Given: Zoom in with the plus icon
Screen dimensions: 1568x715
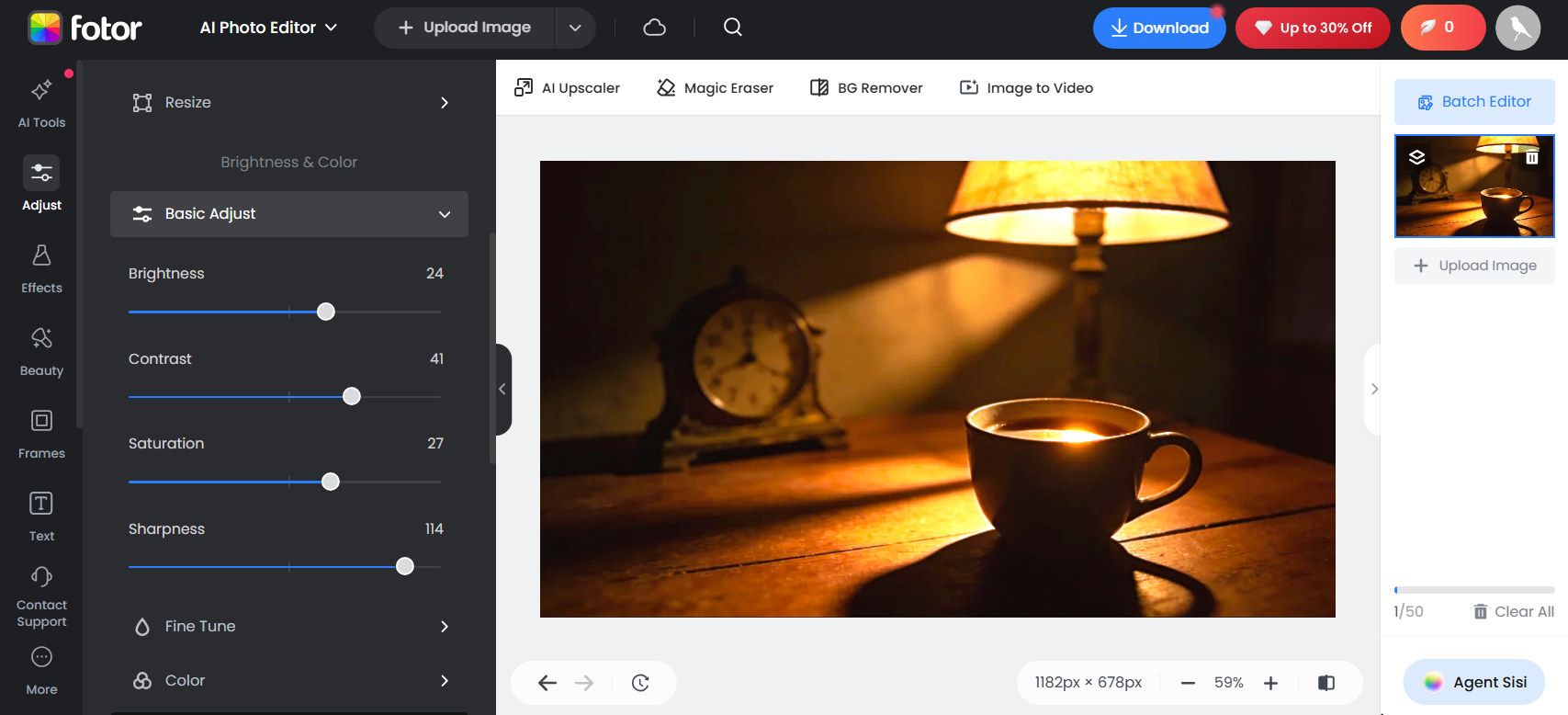Looking at the screenshot, I should 1270,683.
